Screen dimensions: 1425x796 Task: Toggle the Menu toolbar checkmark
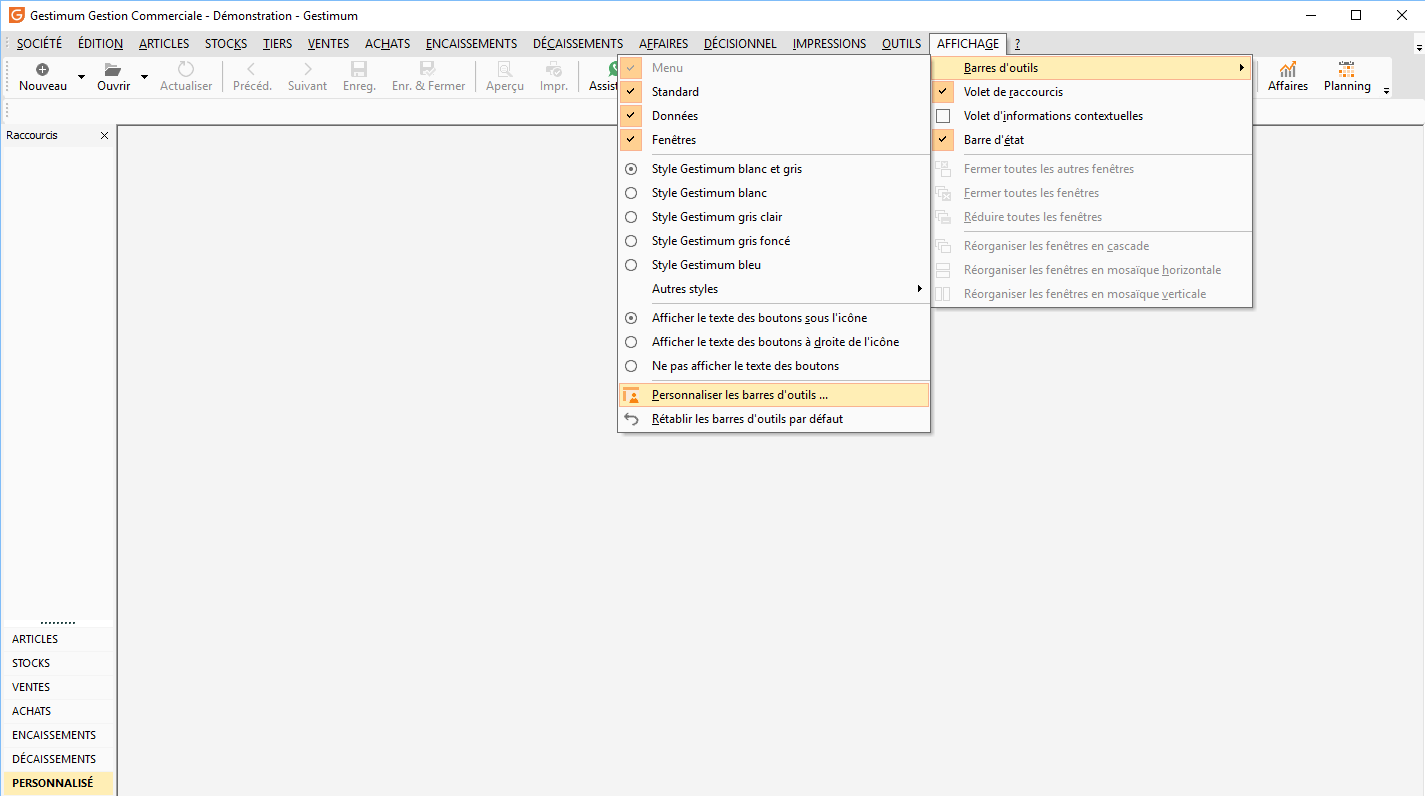tap(630, 68)
